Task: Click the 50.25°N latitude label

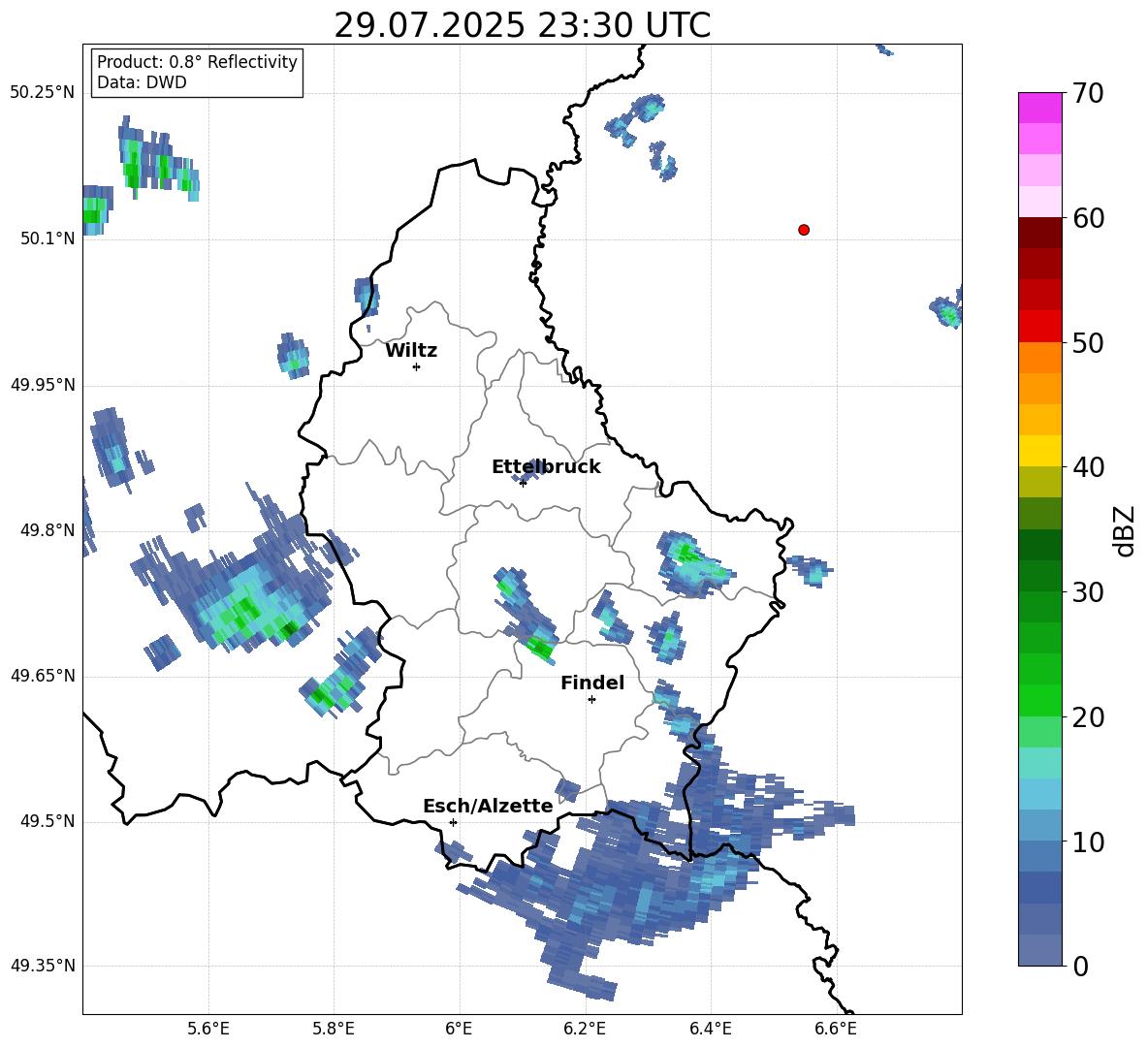Action: pos(43,93)
